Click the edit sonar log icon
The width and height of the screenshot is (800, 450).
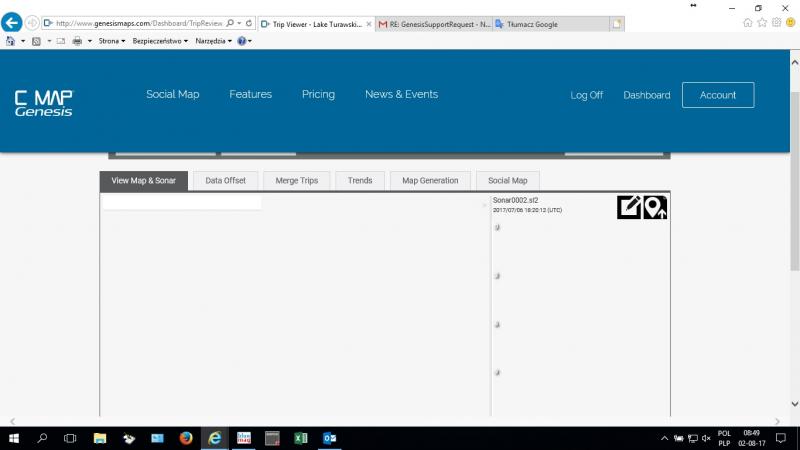coord(629,207)
